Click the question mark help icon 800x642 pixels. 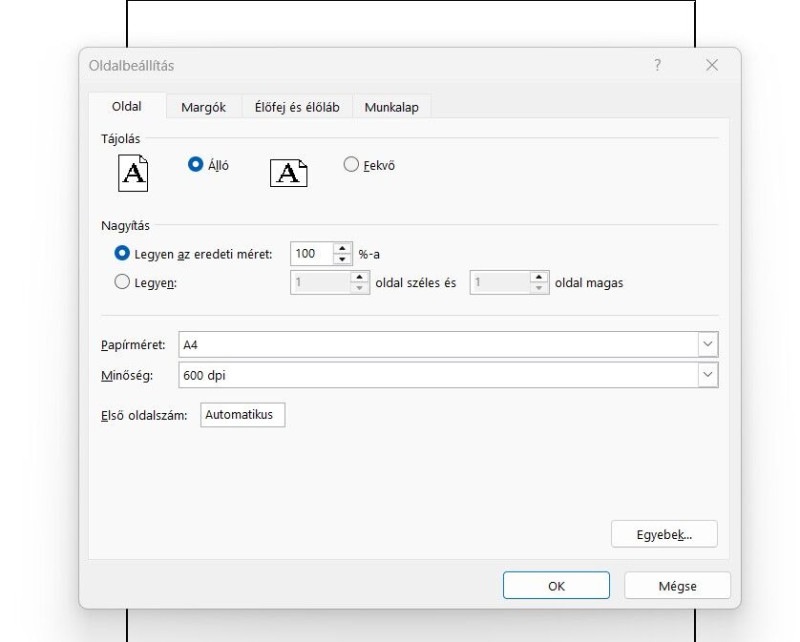pyautogui.click(x=658, y=65)
